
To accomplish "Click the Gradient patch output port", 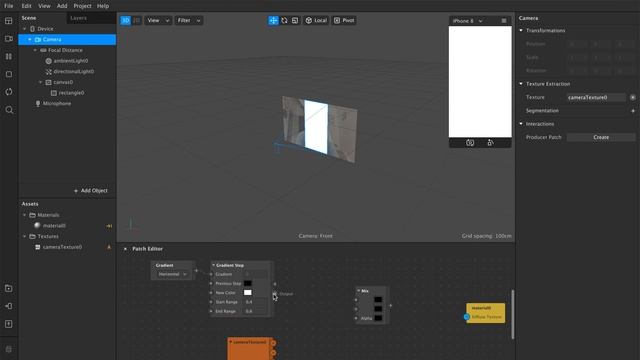I will (x=196, y=271).
